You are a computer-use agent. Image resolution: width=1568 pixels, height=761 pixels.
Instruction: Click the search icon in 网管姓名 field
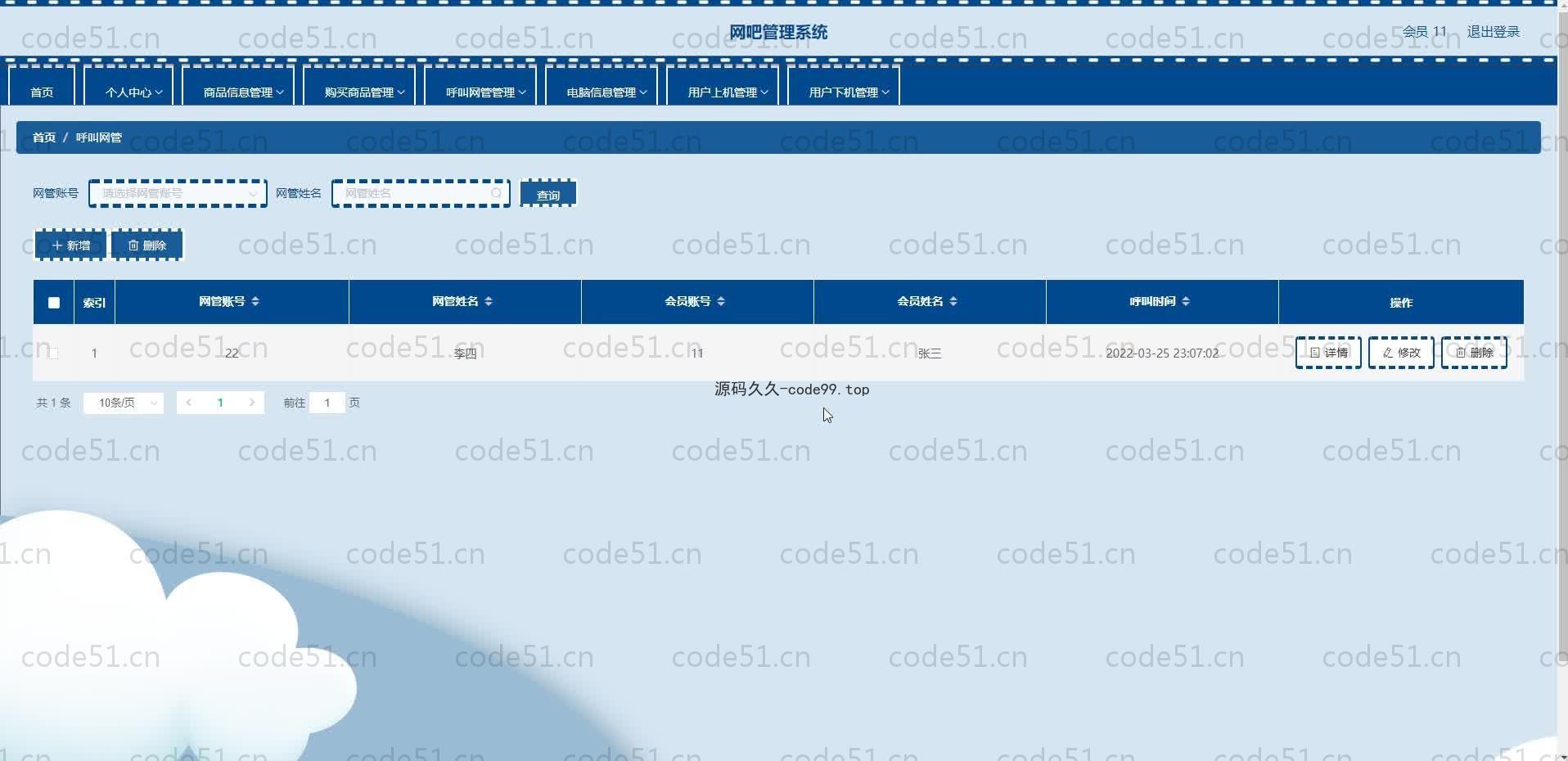pos(496,193)
